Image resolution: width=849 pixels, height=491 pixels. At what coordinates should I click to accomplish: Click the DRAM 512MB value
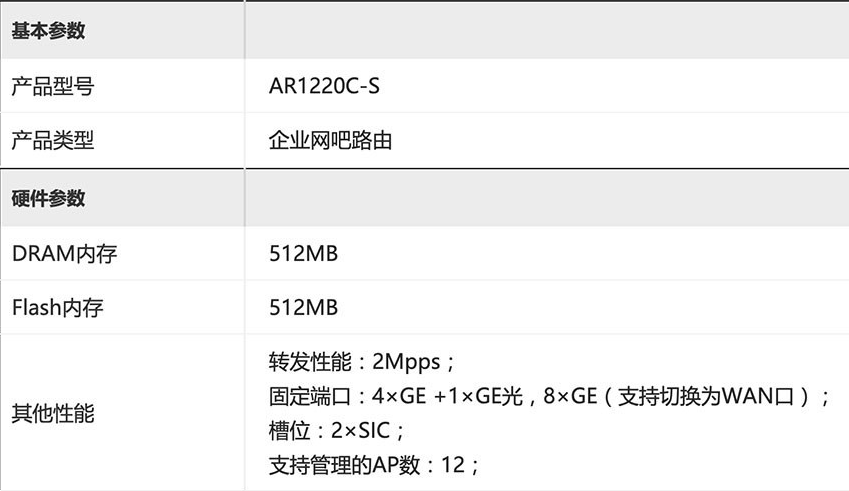pyautogui.click(x=303, y=253)
